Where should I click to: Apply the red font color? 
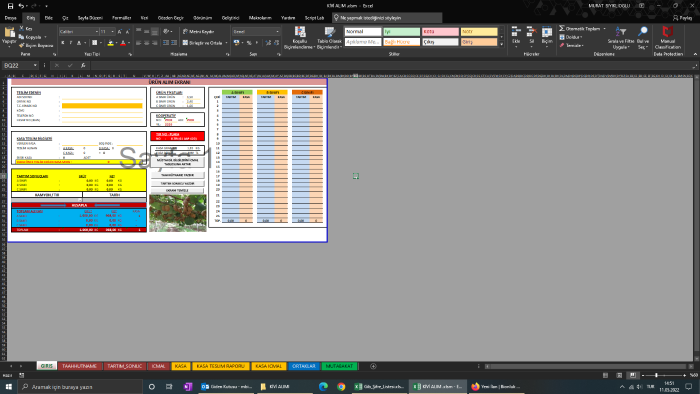pyautogui.click(x=123, y=43)
